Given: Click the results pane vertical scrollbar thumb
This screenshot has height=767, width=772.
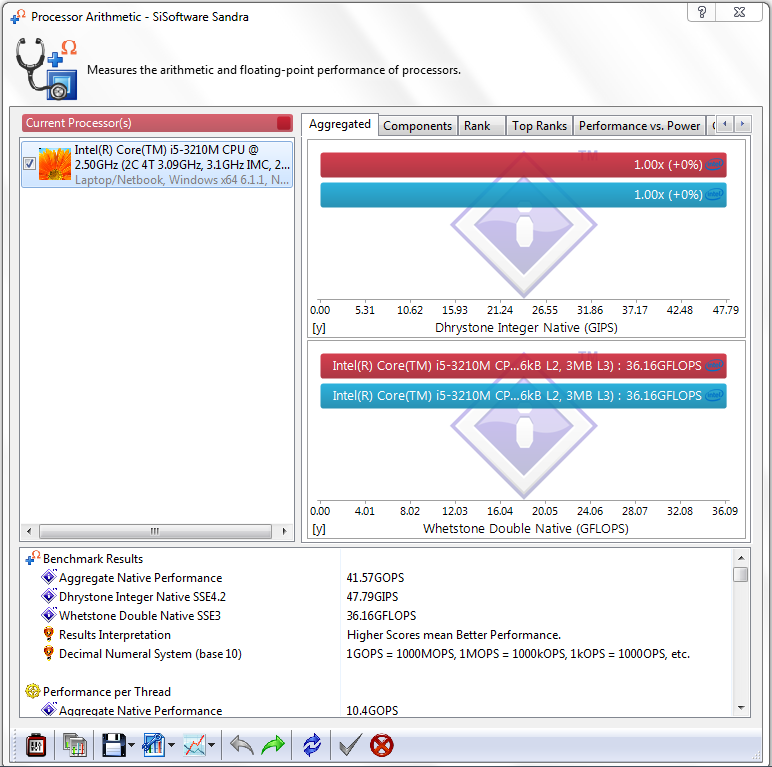Looking at the screenshot, I should tap(740, 575).
